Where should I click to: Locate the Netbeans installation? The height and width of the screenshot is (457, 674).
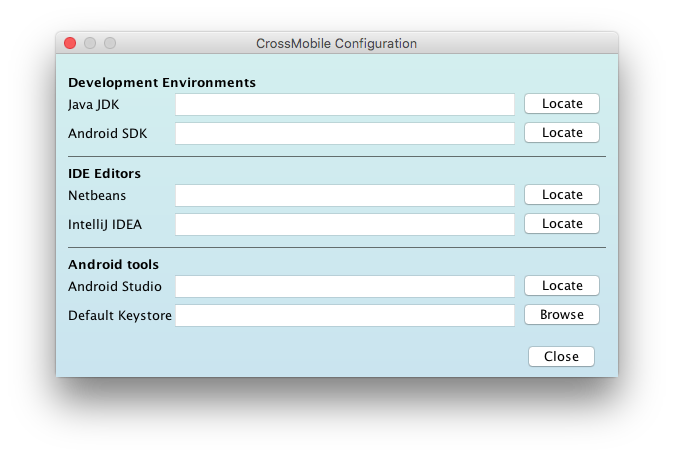click(x=561, y=195)
